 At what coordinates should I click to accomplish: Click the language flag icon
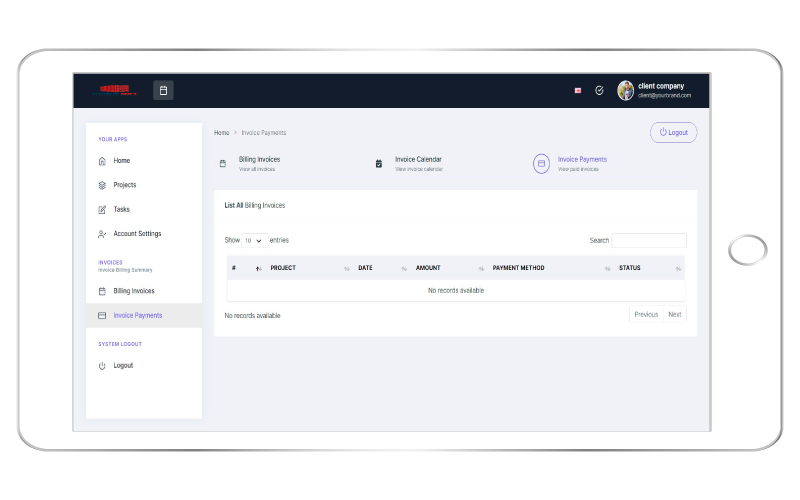578,90
